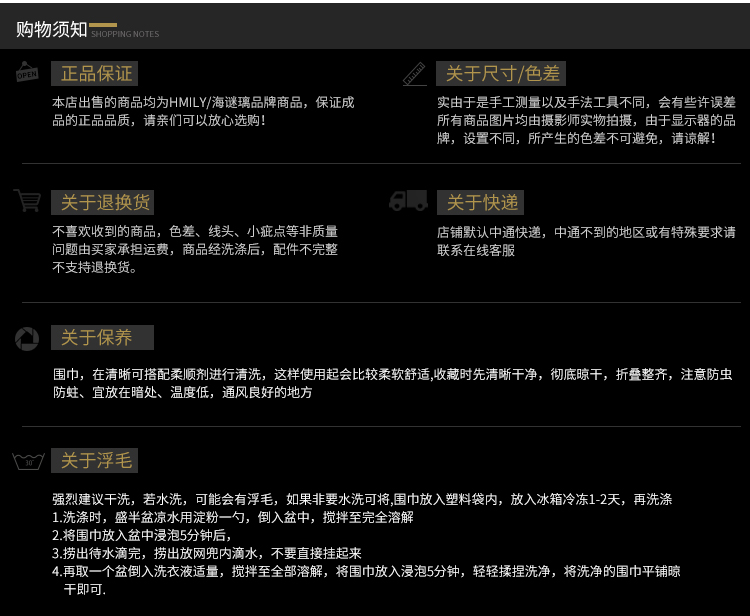The width and height of the screenshot is (750, 616).
Task: Click the round care icon beside 关于保养
Action: pos(27,338)
